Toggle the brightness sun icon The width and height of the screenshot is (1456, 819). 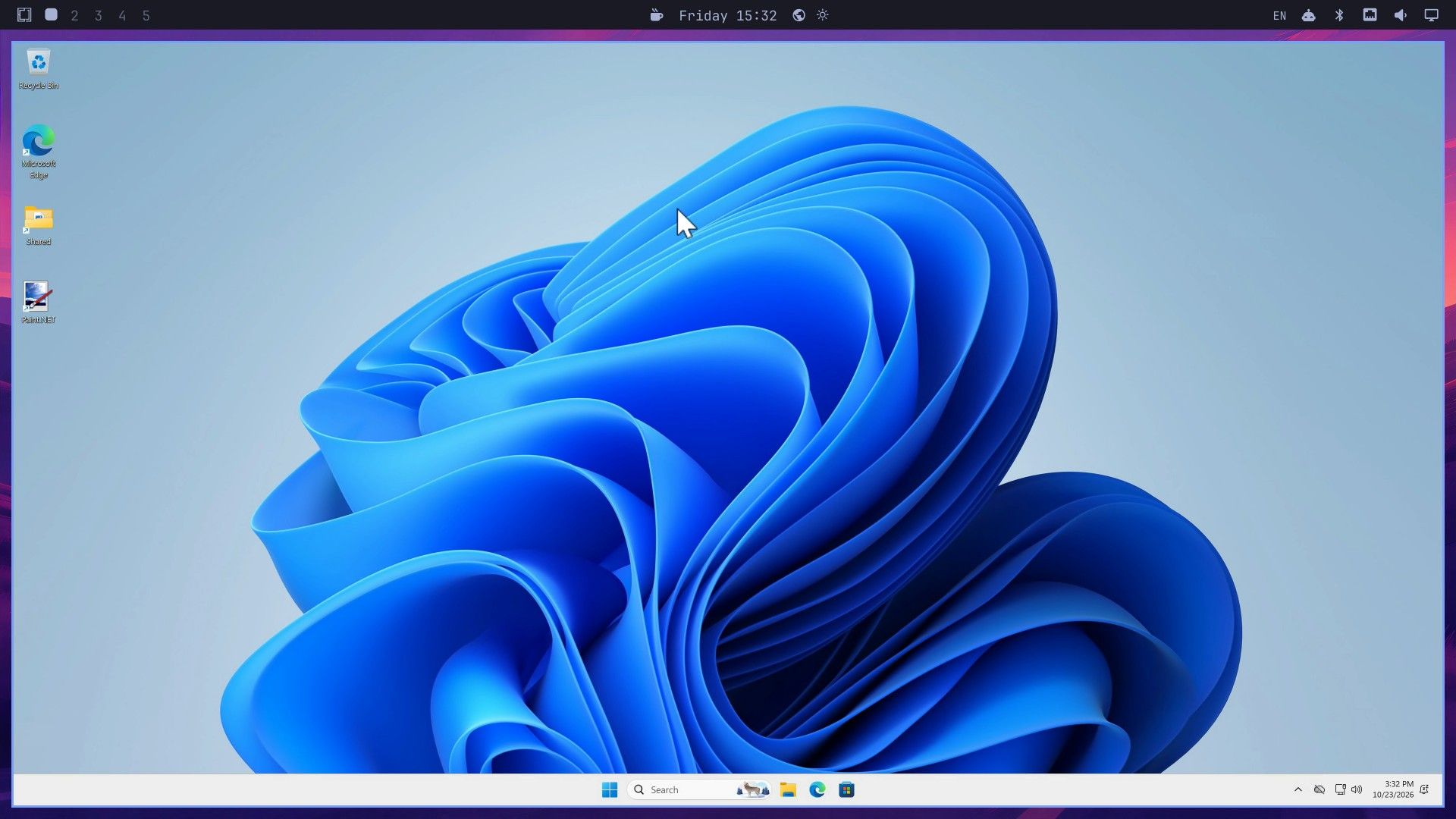point(823,15)
